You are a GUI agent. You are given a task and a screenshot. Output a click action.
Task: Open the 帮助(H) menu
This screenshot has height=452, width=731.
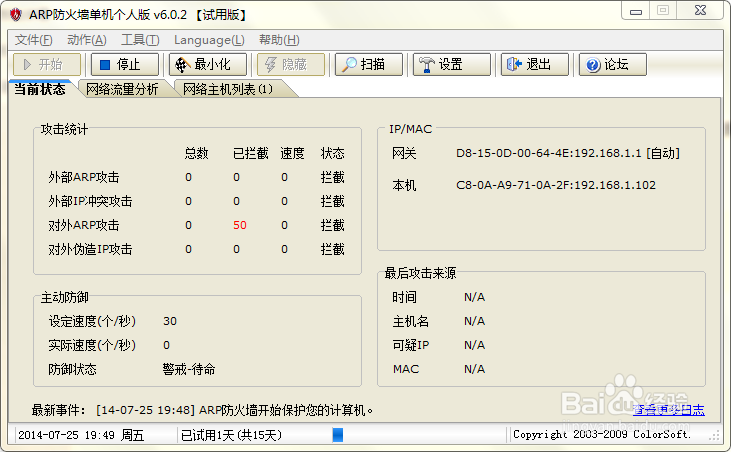pyautogui.click(x=279, y=40)
